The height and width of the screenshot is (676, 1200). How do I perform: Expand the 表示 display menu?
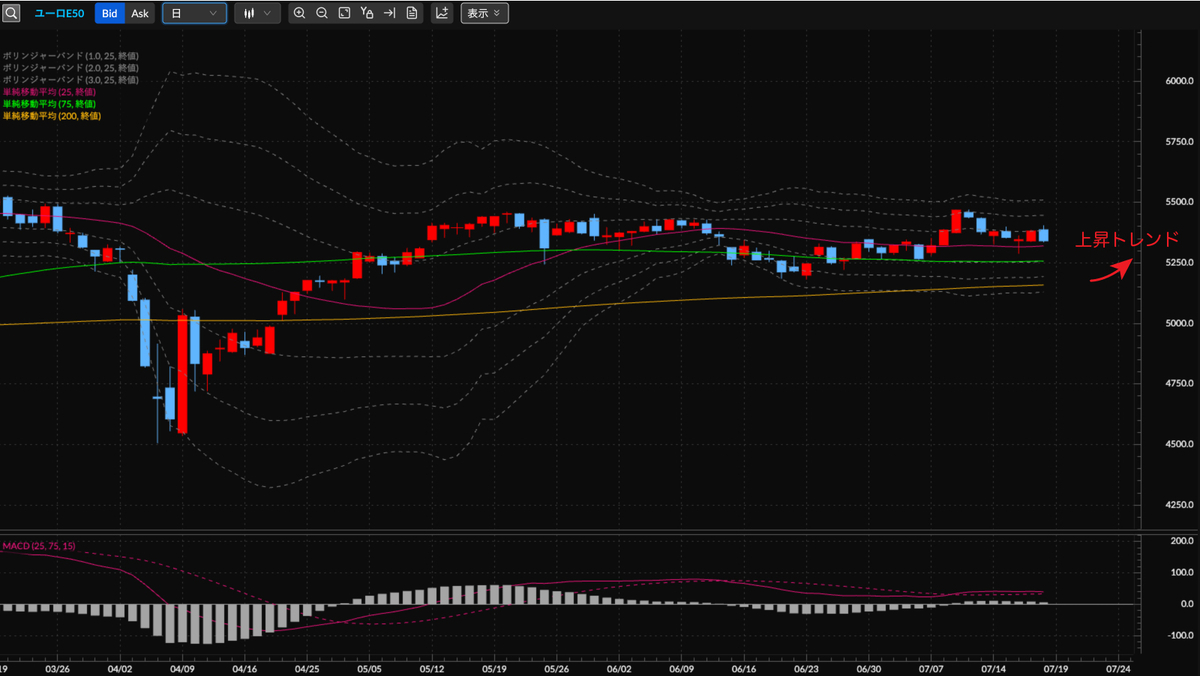[x=484, y=14]
